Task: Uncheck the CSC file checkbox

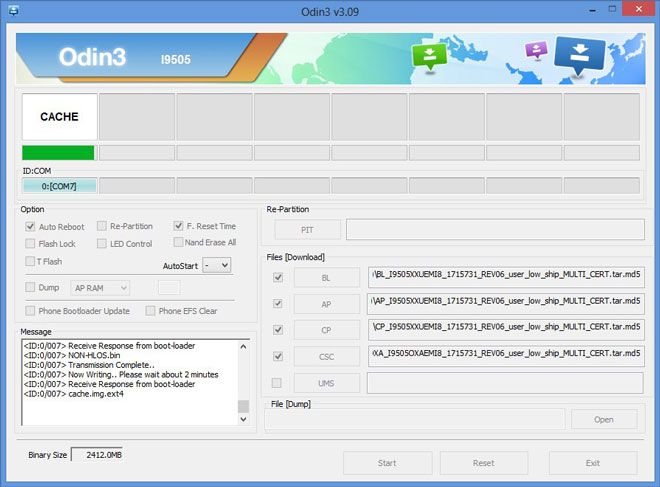Action: (278, 357)
